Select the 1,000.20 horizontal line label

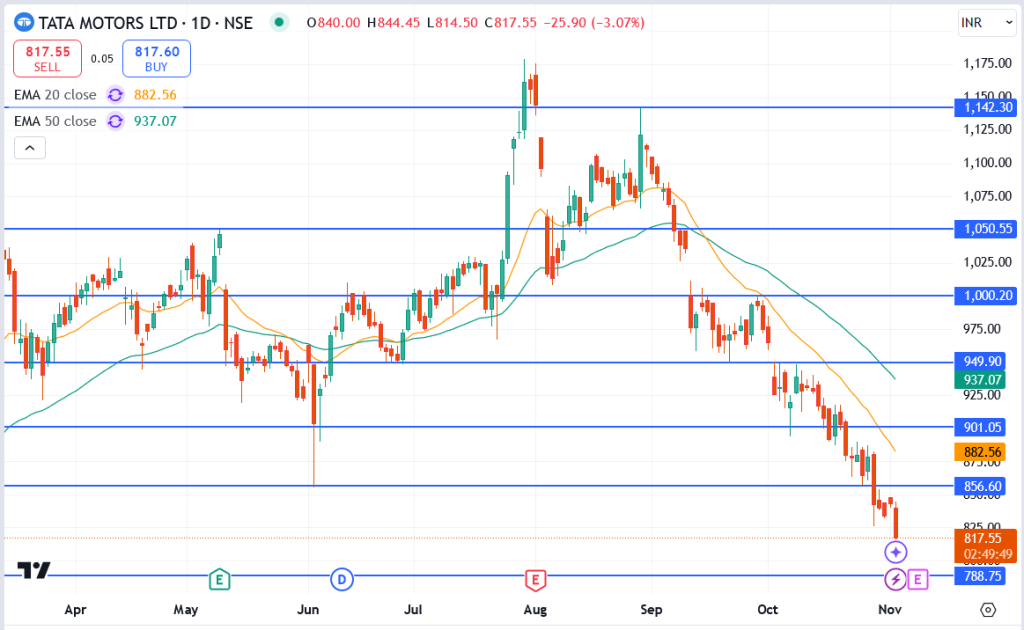[x=985, y=296]
